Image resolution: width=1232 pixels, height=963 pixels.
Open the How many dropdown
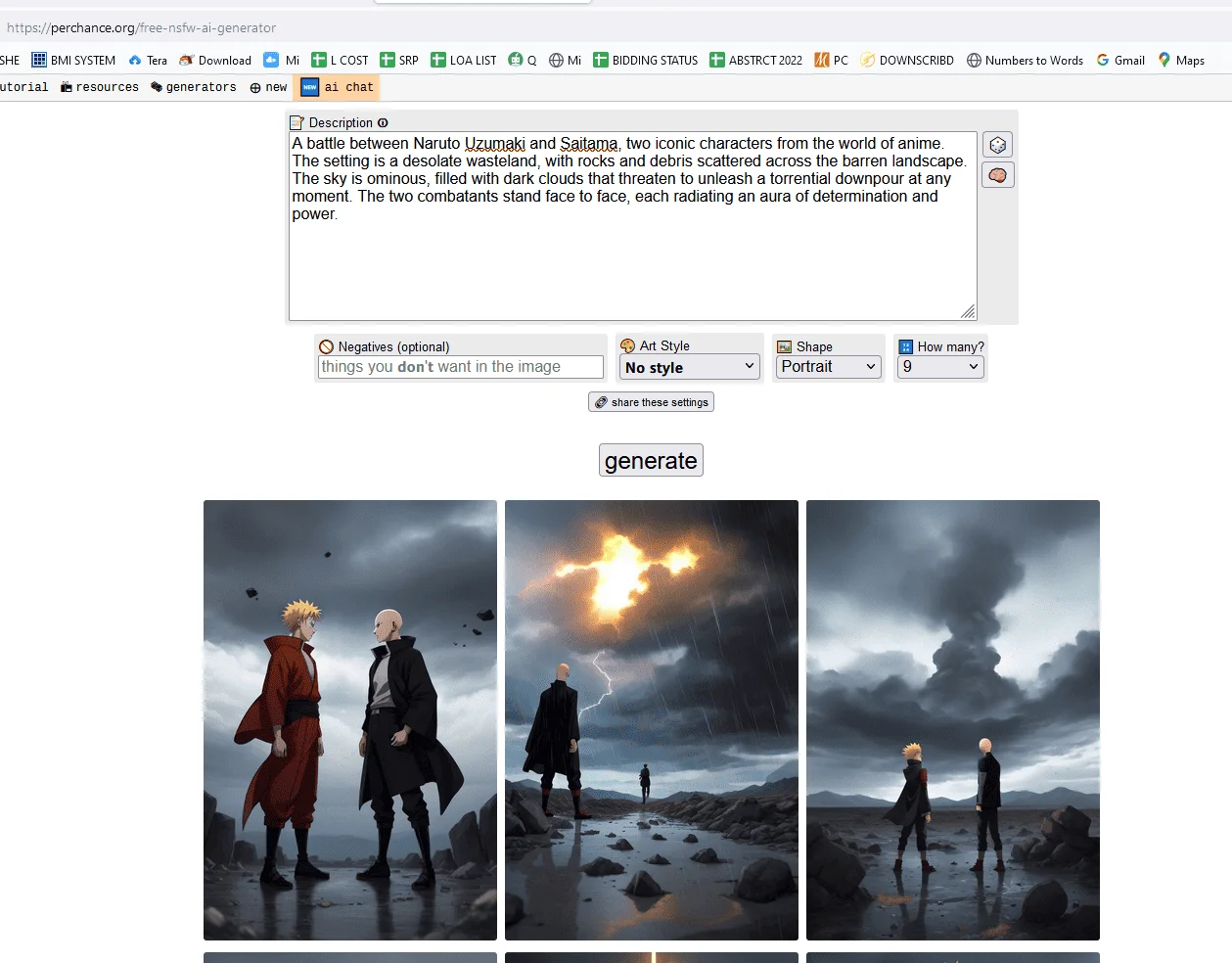[x=940, y=367]
